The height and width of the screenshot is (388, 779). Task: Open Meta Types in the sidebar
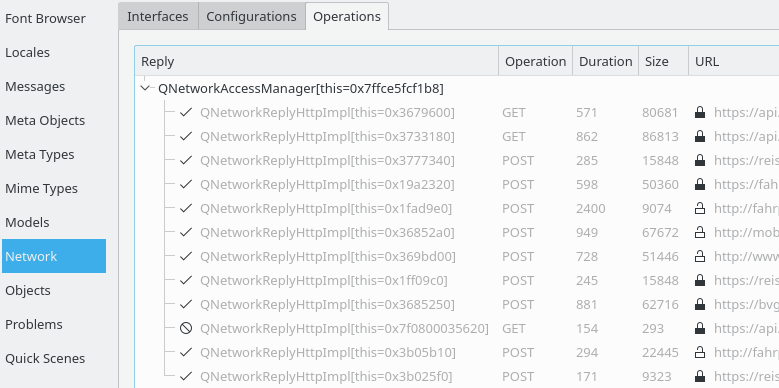pyautogui.click(x=39, y=155)
